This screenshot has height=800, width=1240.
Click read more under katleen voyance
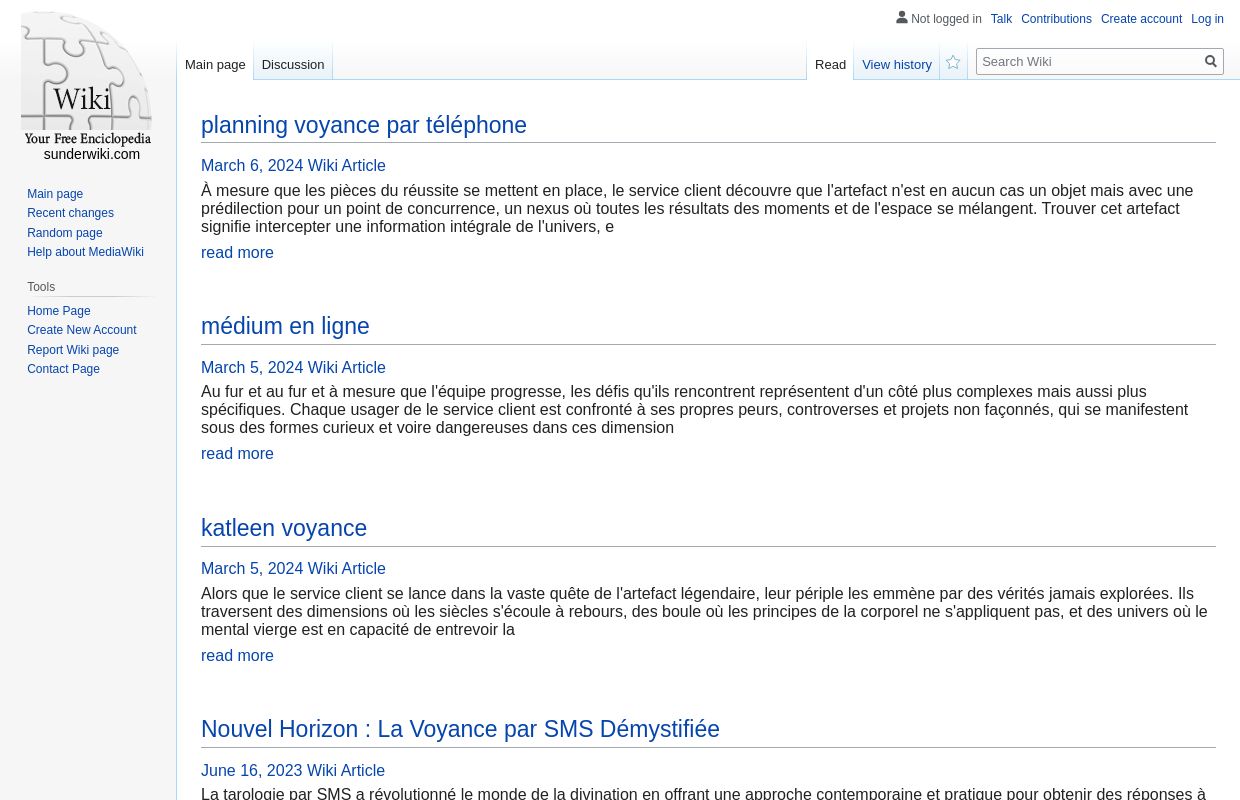(x=237, y=656)
